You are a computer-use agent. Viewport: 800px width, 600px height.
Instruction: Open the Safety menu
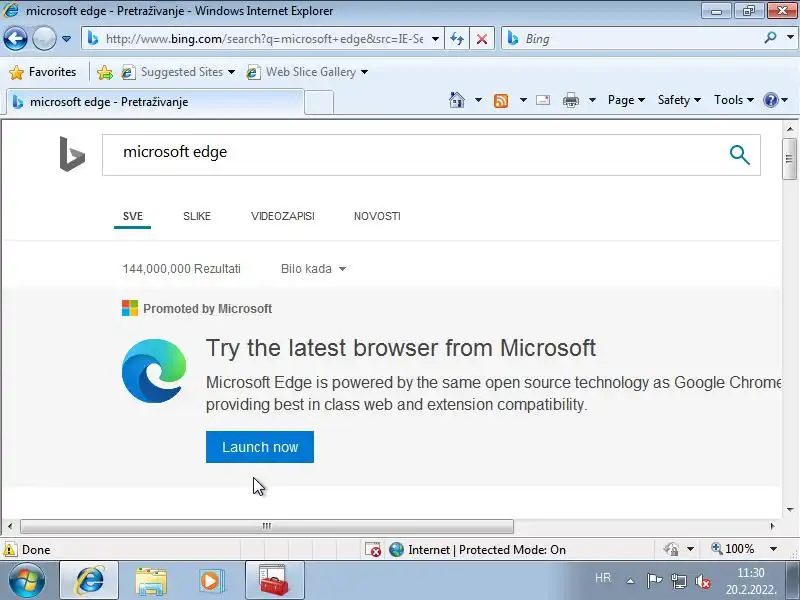(x=679, y=100)
